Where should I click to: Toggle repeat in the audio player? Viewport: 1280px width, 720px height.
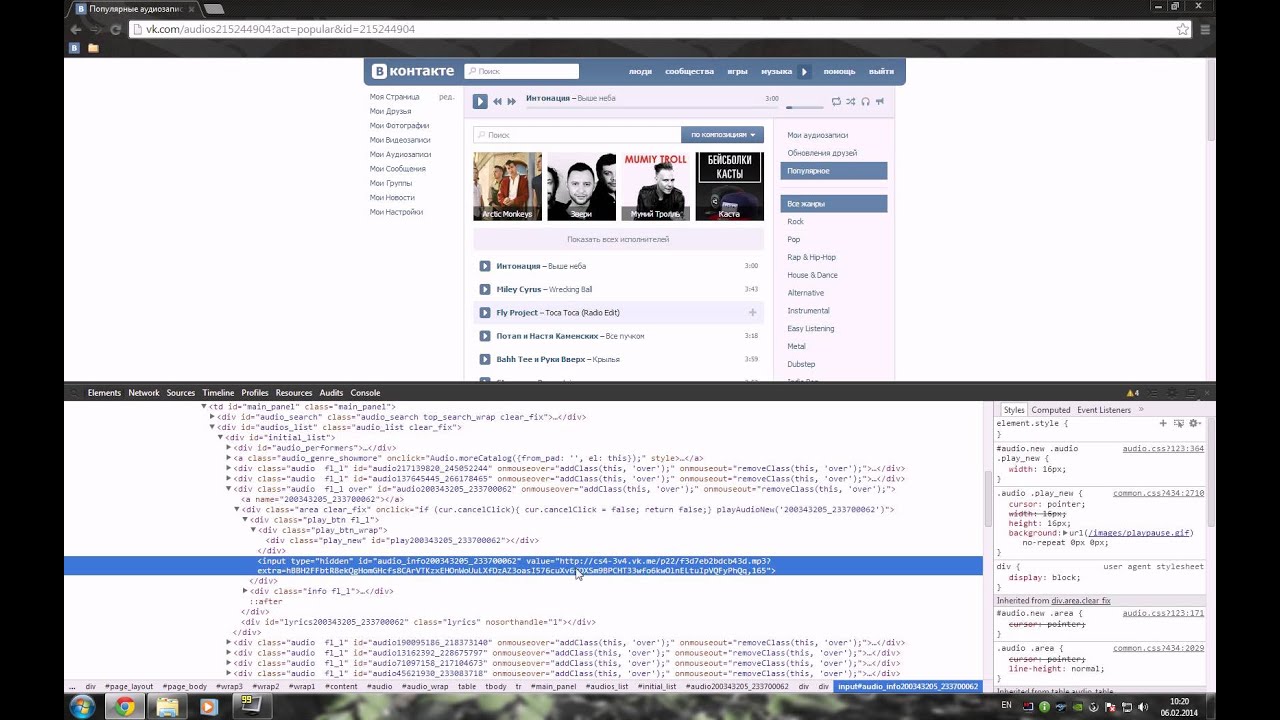pos(836,101)
